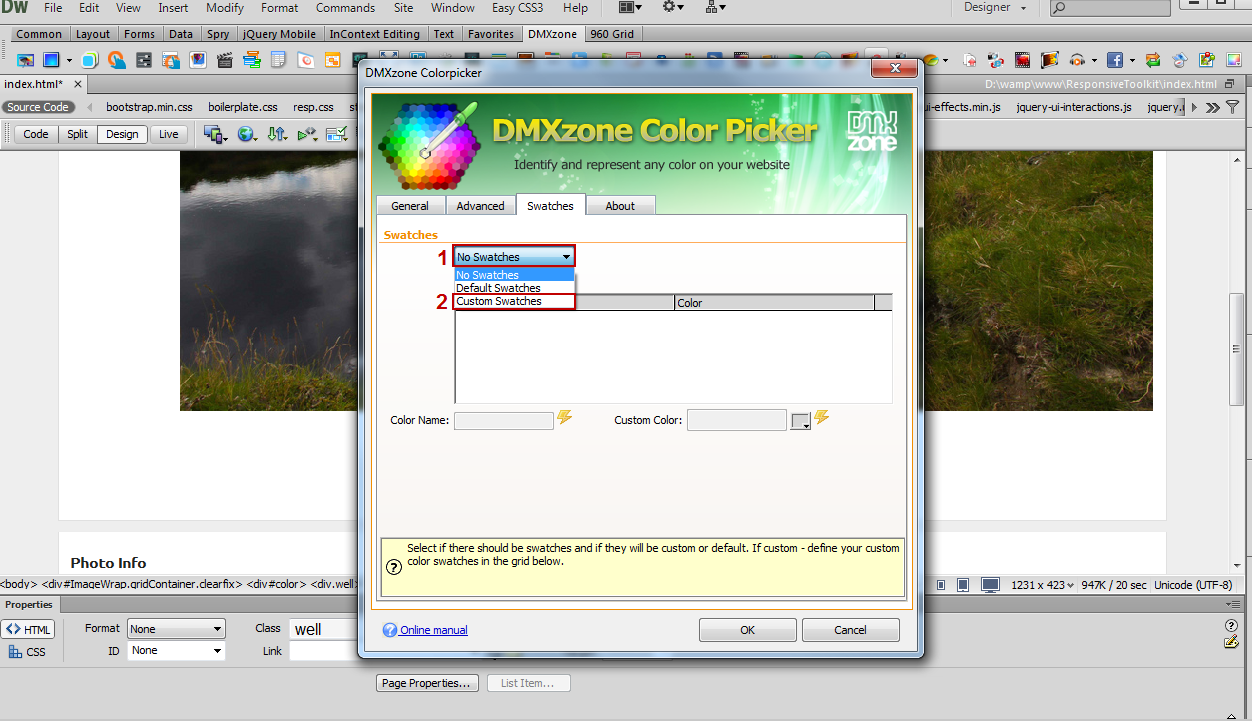Click the Custom Color text field
This screenshot has height=721, width=1252.
[737, 421]
